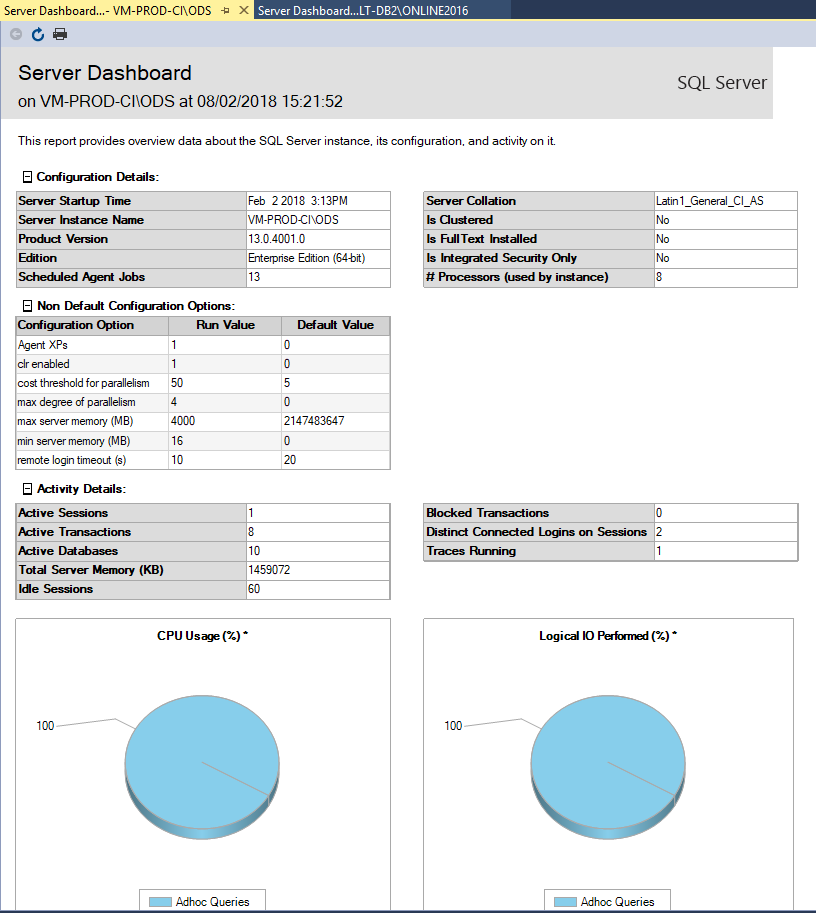Click the Logical IO Performed pie chart
816x913 pixels.
pos(608,767)
